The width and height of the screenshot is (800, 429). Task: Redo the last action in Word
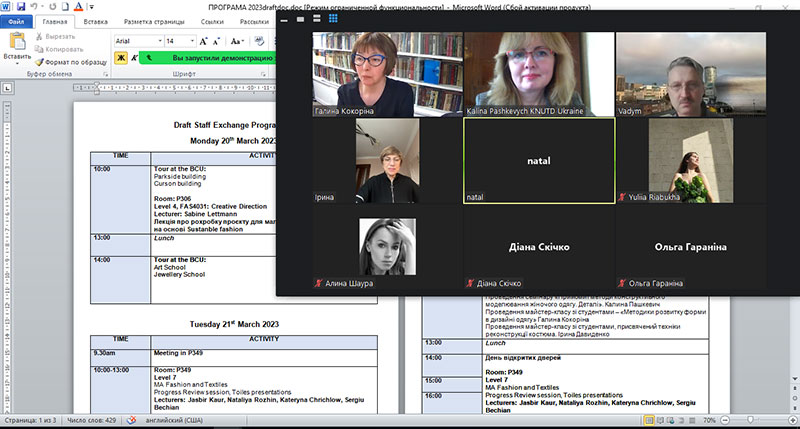53,7
